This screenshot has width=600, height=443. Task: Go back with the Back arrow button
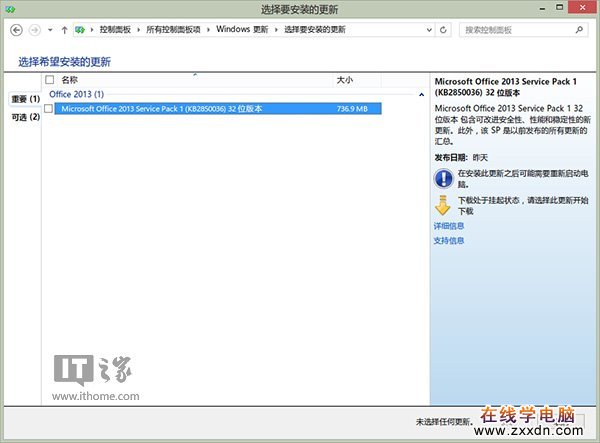click(16, 30)
